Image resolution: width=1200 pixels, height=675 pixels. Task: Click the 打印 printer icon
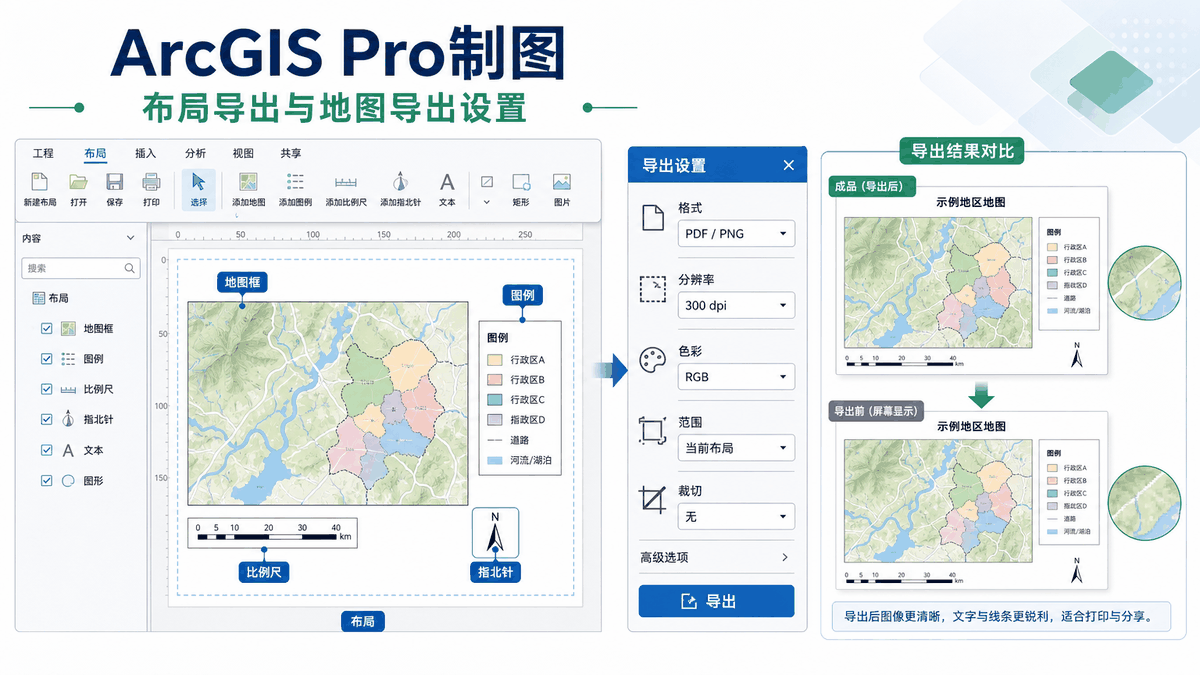click(x=151, y=182)
